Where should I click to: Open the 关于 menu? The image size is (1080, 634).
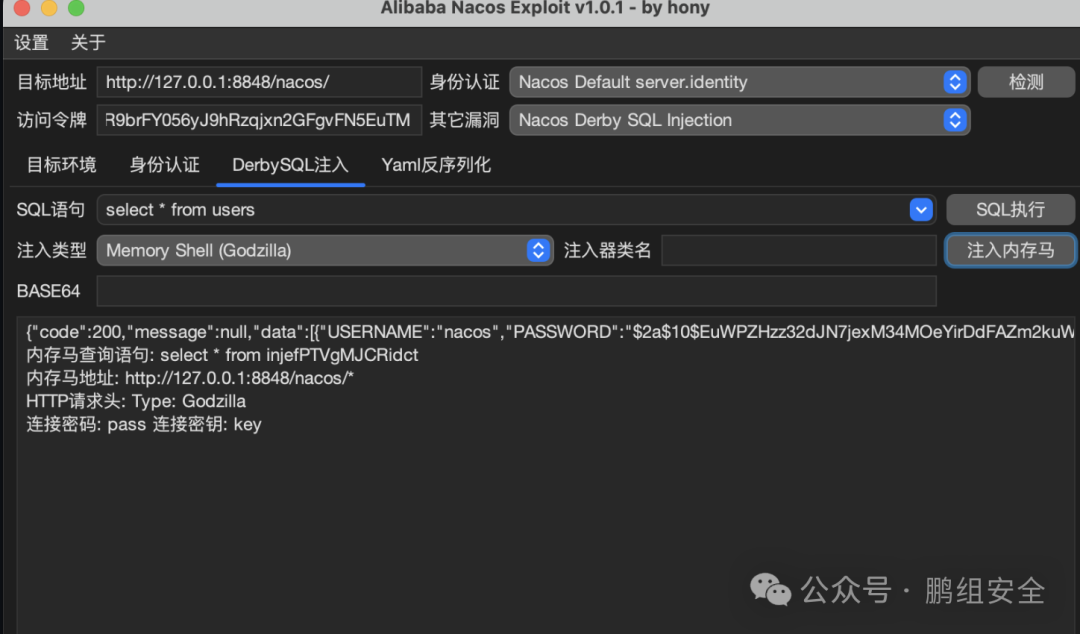tap(88, 43)
